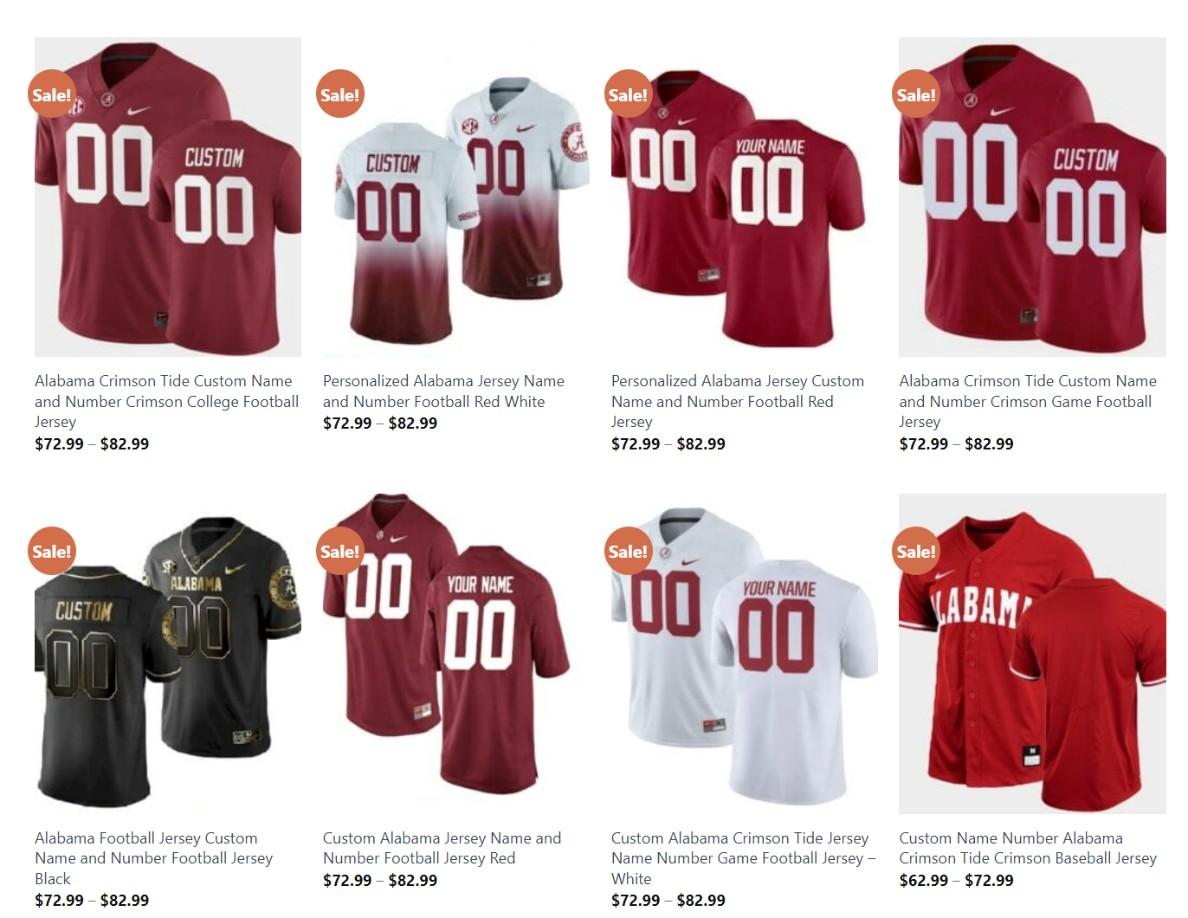Open Custom Alabama Crimson Tide Game Jersey White title
Viewport: 1188px width, 918px height.
click(743, 858)
